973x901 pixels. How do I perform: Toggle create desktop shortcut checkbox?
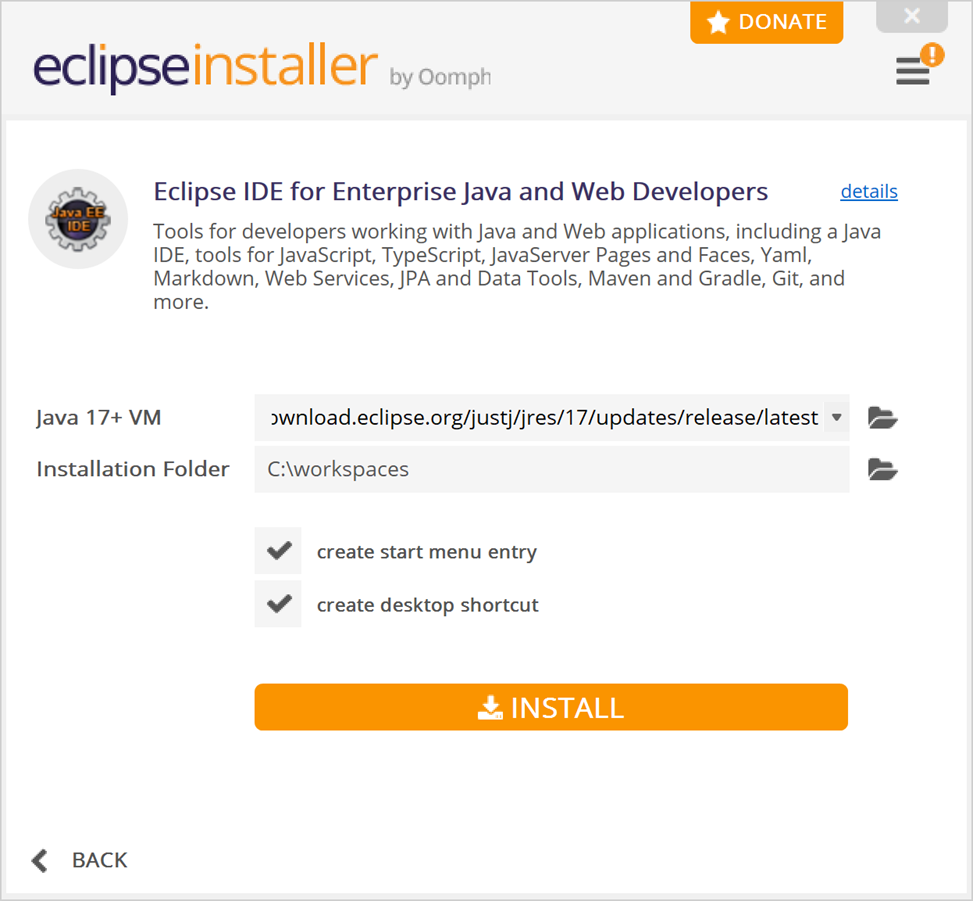pyautogui.click(x=278, y=604)
